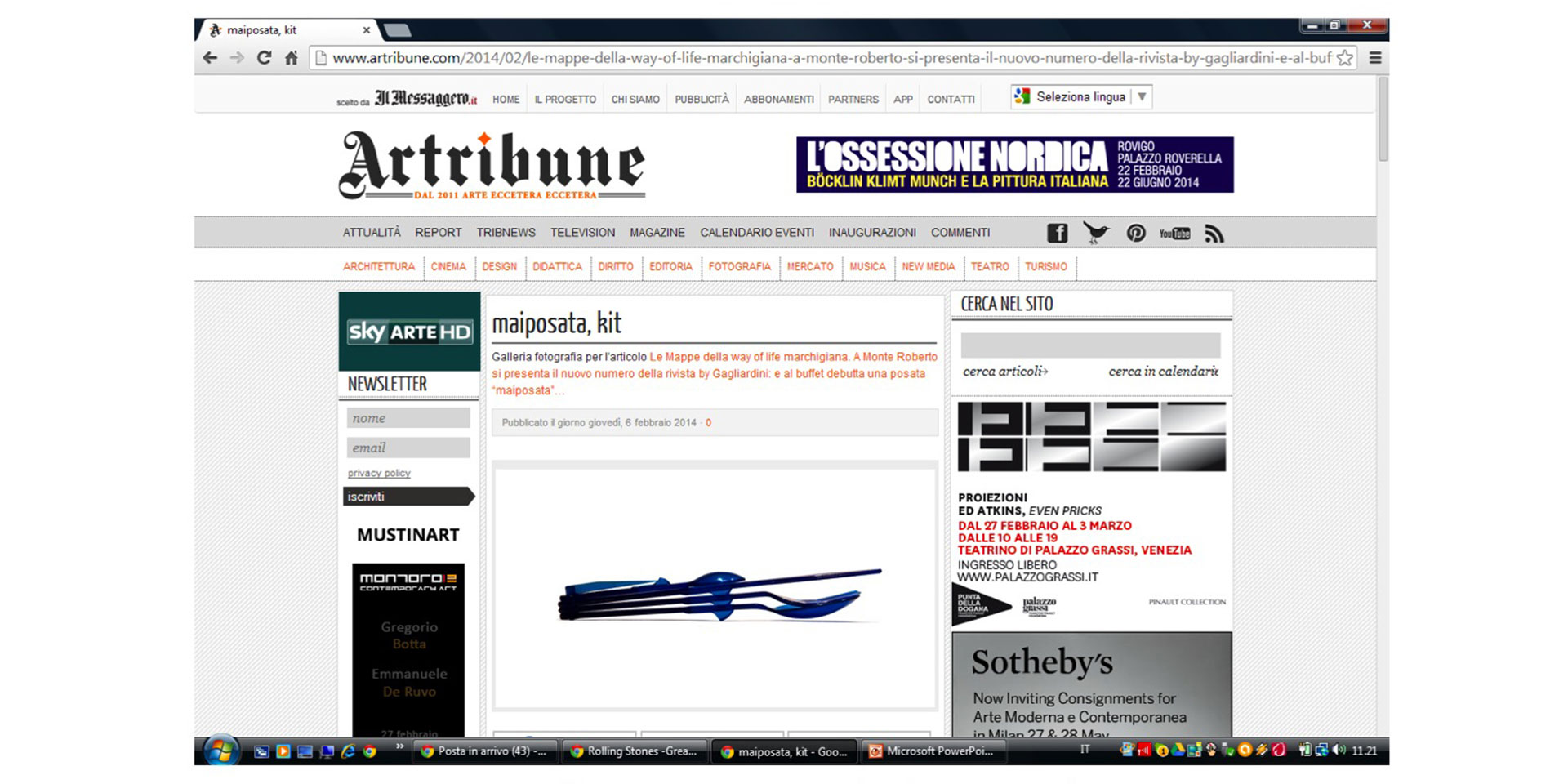Open Artribune's YouTube icon
The image size is (1568, 784).
[x=1174, y=234]
